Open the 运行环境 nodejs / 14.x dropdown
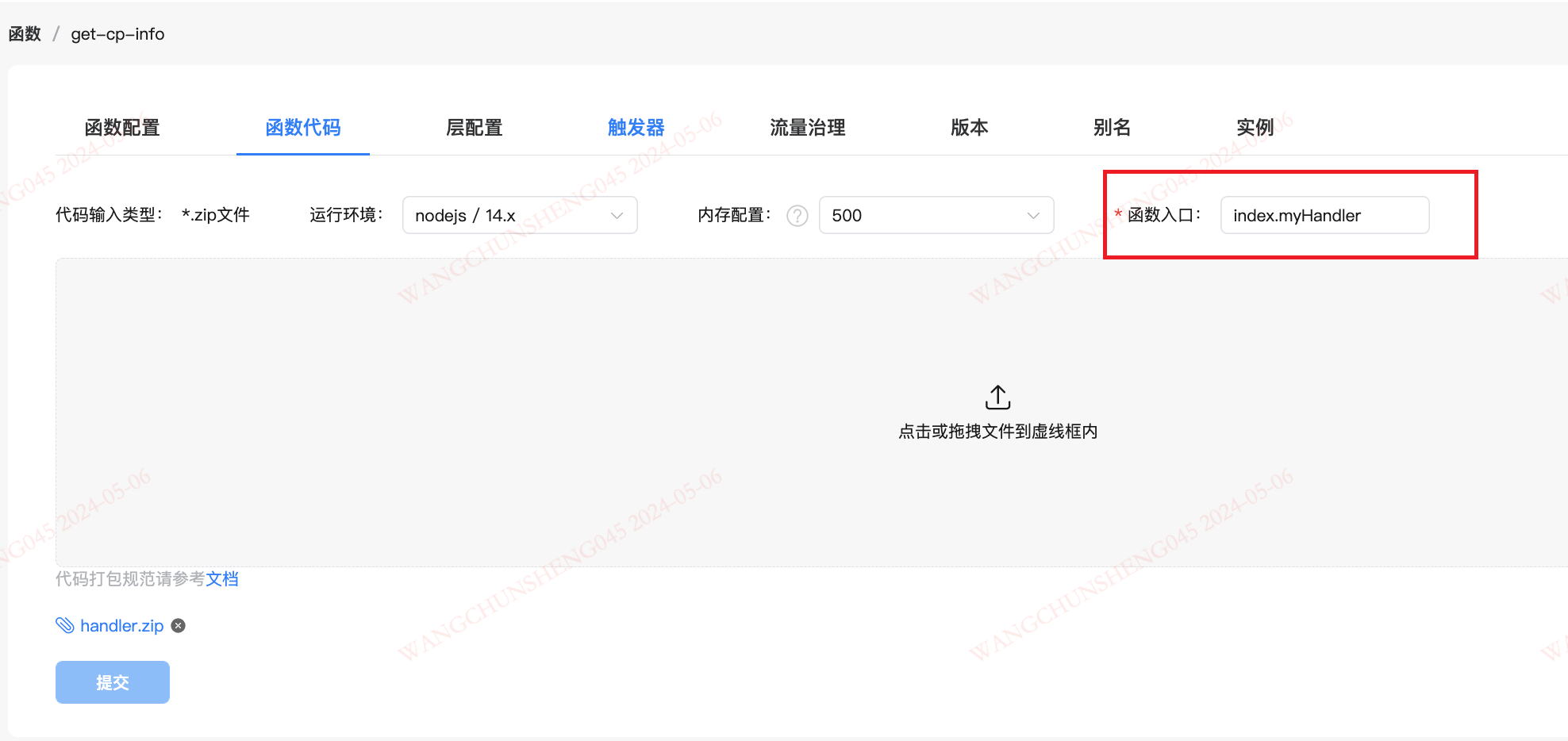The image size is (1568, 741). (520, 215)
